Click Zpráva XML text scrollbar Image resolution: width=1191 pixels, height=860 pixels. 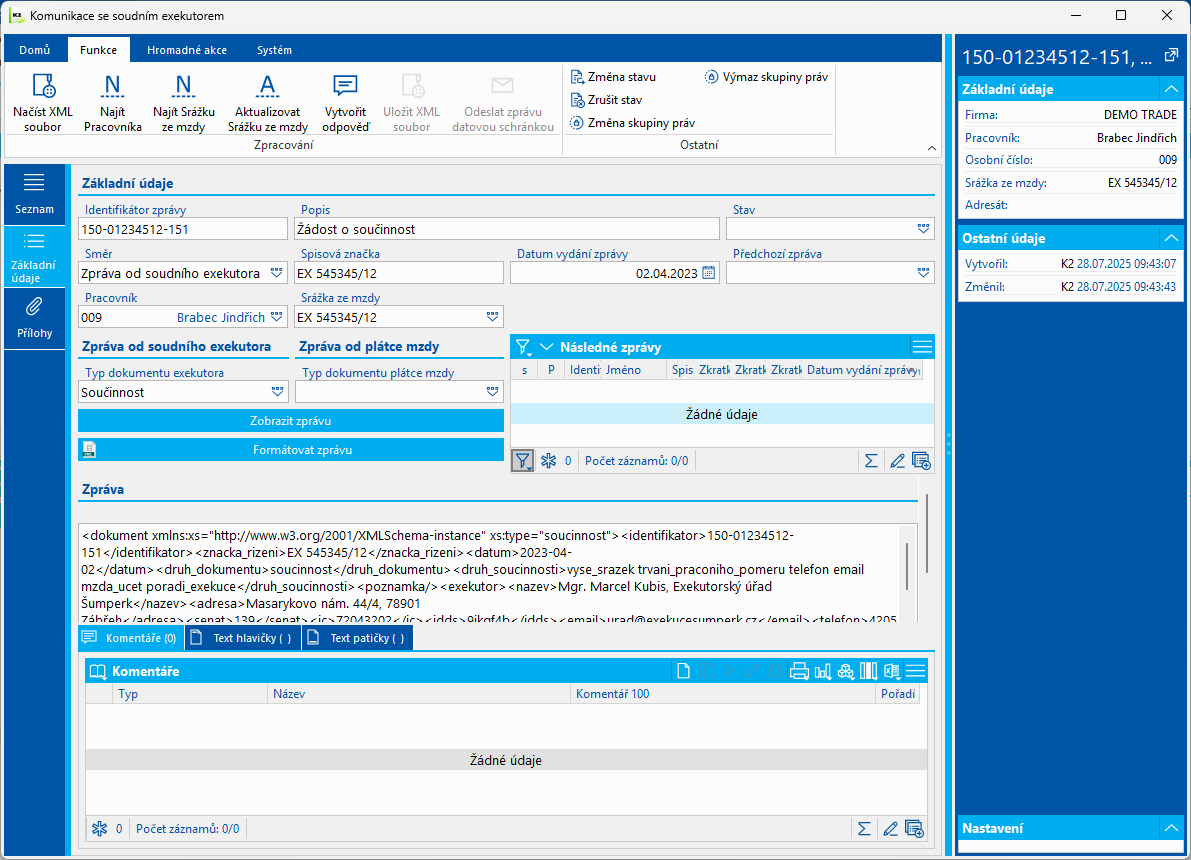(x=907, y=566)
